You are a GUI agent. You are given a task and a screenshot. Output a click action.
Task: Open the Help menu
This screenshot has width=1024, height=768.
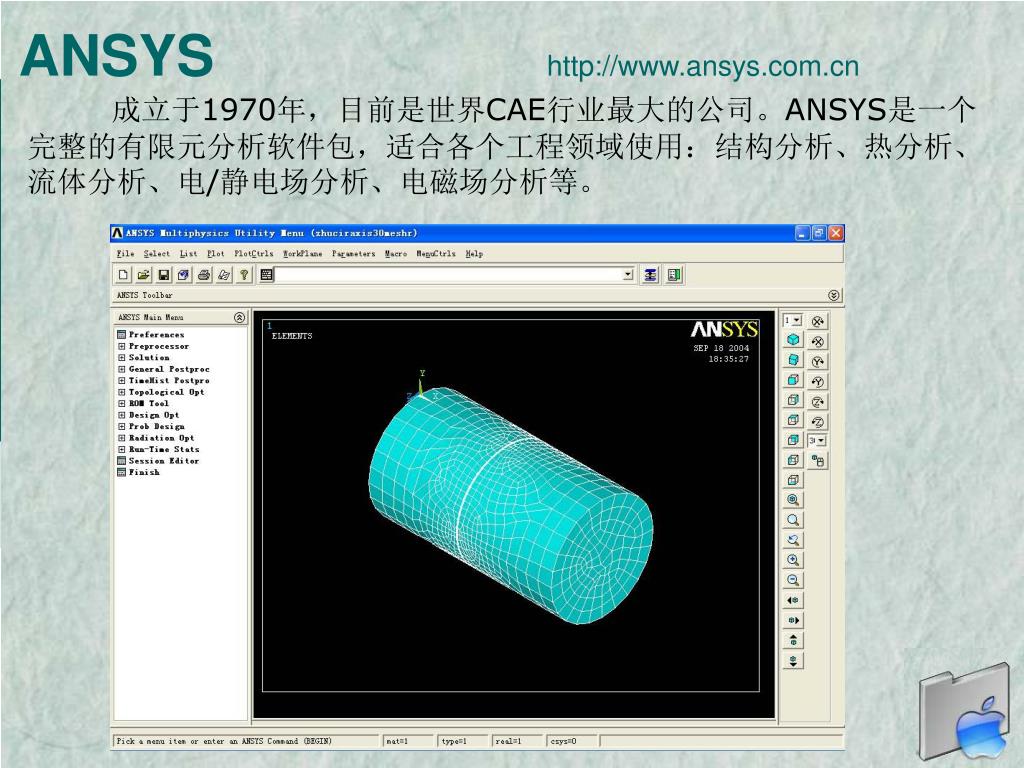pyautogui.click(x=474, y=253)
